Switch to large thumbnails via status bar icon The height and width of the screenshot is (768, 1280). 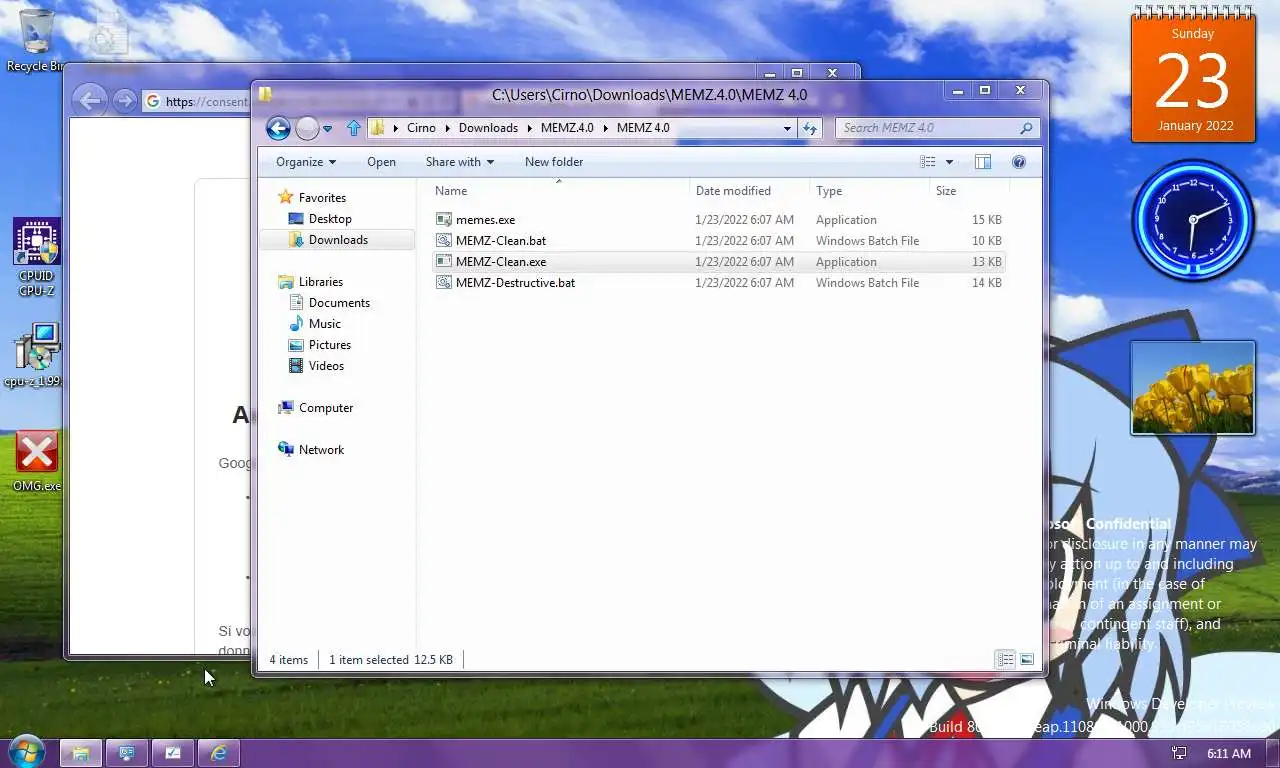point(1027,660)
